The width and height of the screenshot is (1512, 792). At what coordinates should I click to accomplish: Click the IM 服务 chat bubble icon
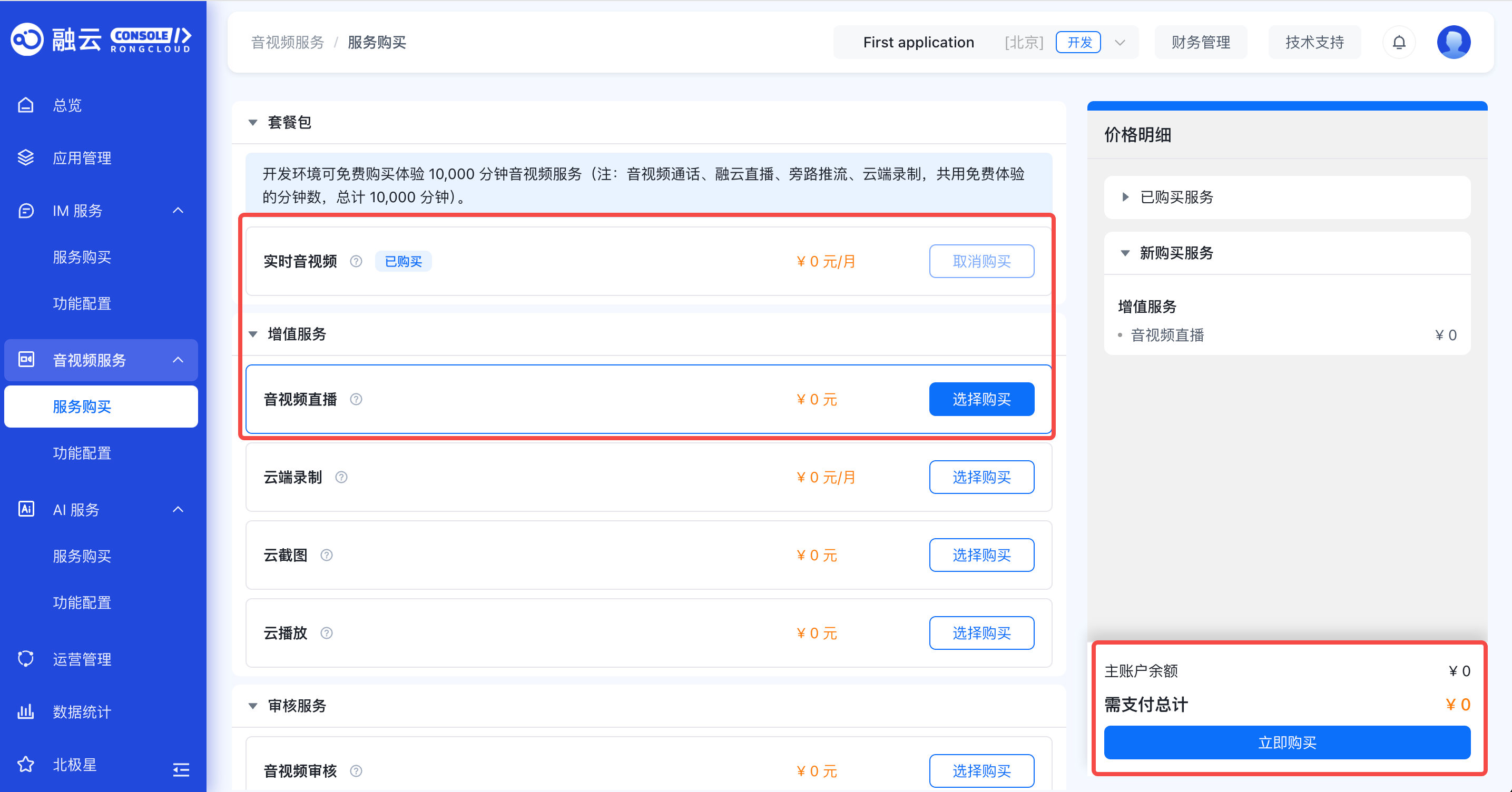tap(26, 211)
